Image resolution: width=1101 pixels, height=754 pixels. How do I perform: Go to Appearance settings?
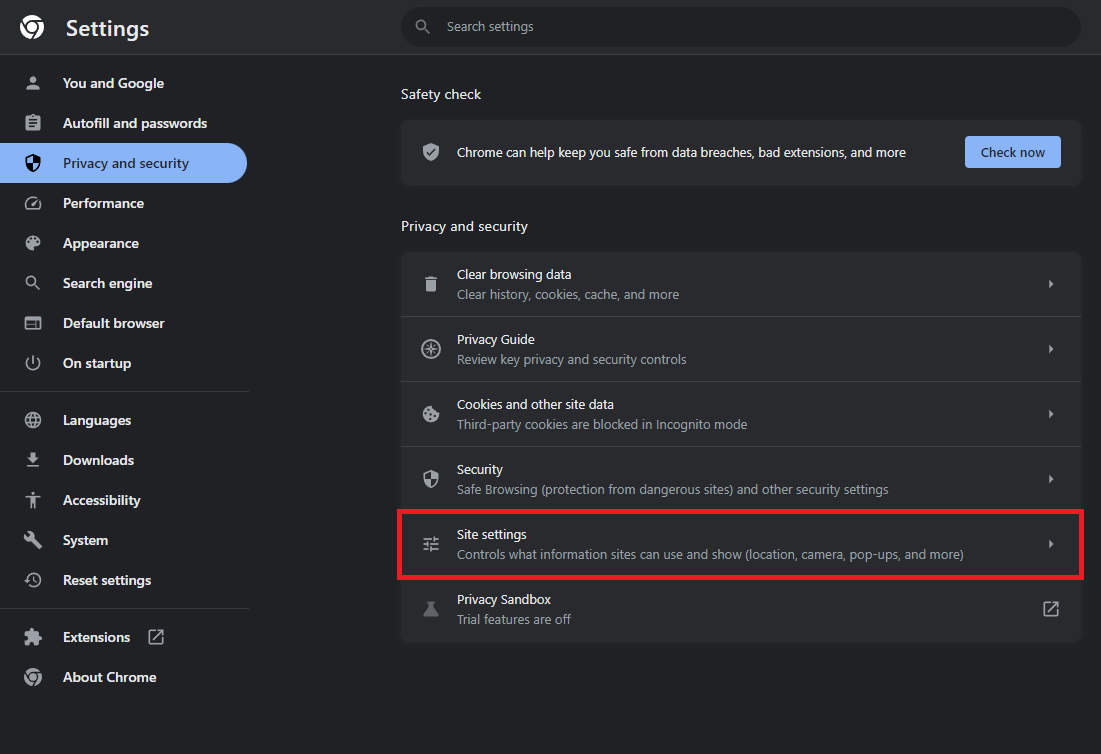coord(124,243)
